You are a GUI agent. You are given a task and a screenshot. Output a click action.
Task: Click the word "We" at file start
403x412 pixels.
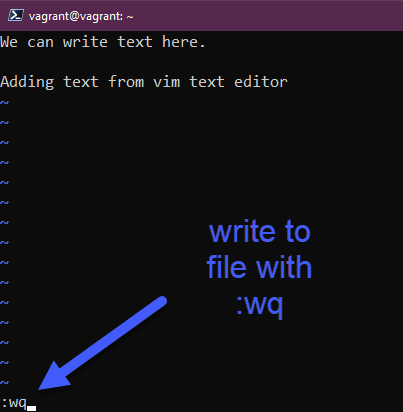[x=9, y=42]
